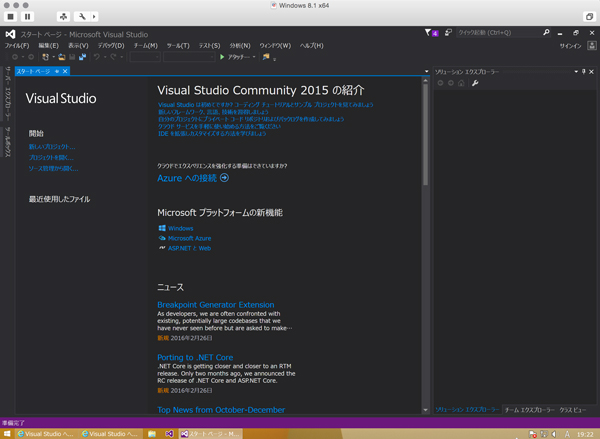The height and width of the screenshot is (439, 600).
Task: Click the feedback icon next to Quick Launch
Action: pos(448,33)
